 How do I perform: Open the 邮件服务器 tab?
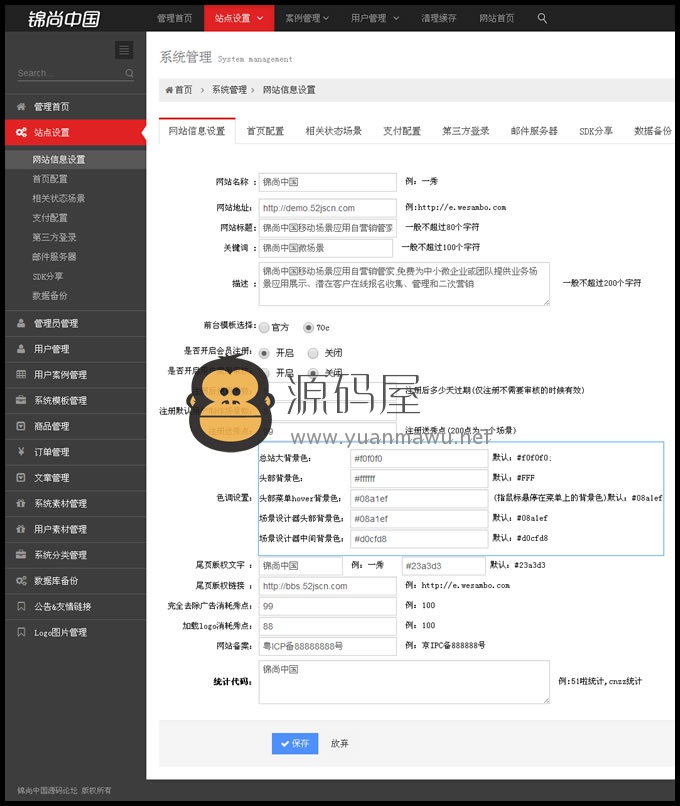(x=534, y=131)
